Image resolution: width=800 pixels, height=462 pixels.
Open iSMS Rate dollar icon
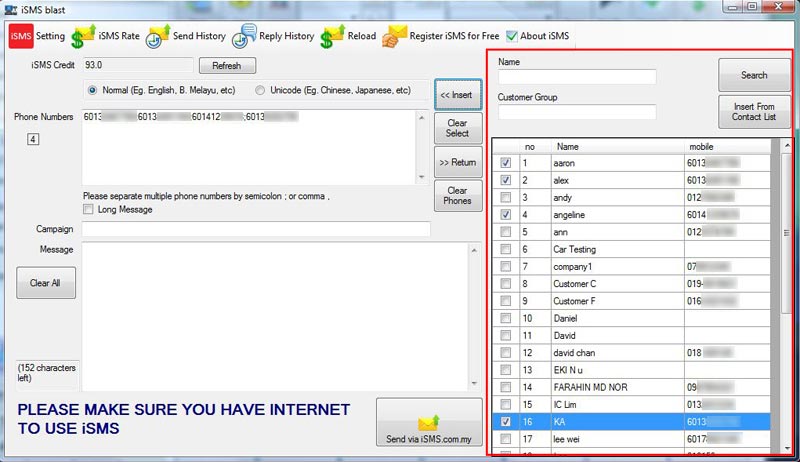[x=83, y=37]
